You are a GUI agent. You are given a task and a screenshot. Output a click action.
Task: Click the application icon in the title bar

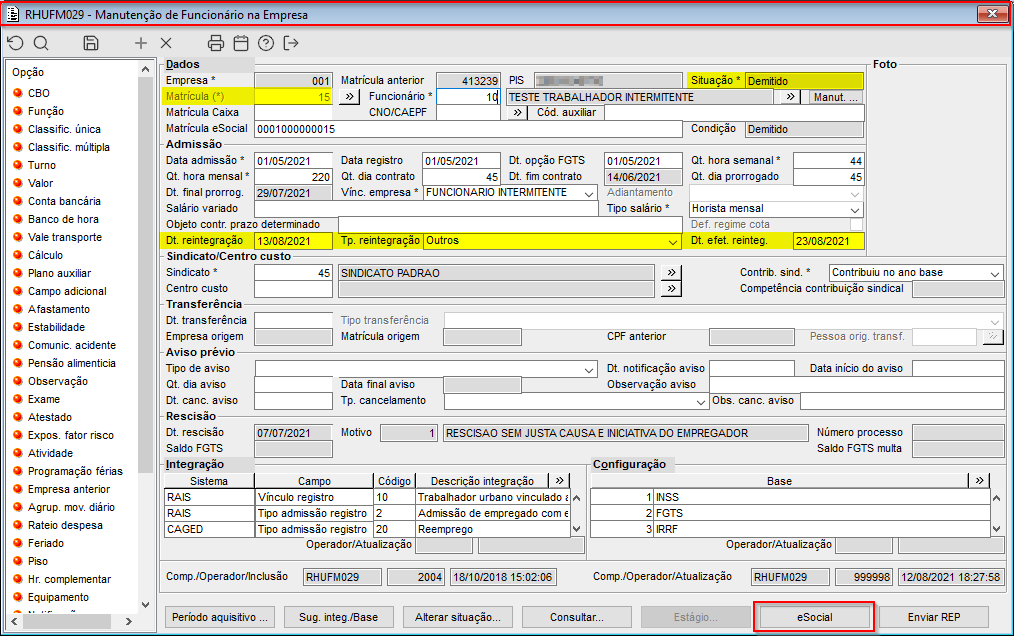click(12, 14)
